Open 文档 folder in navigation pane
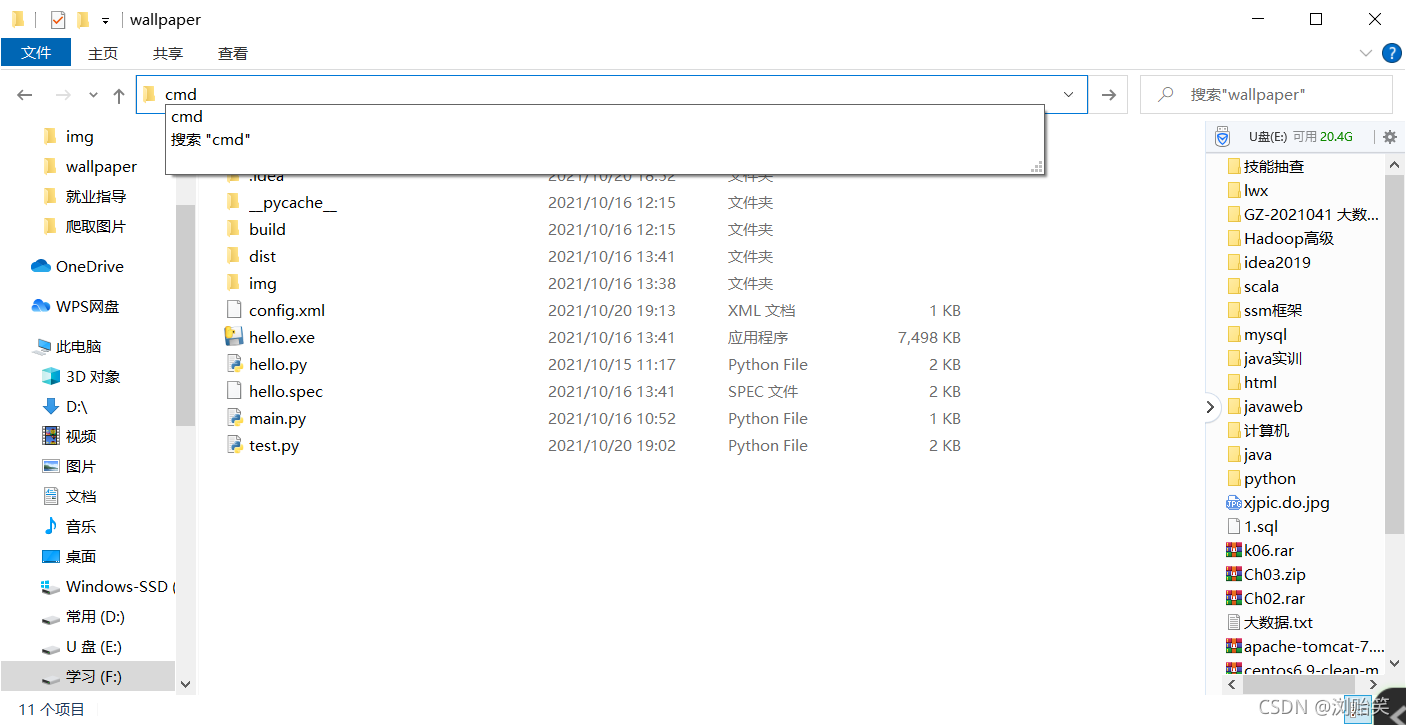 pyautogui.click(x=81, y=496)
